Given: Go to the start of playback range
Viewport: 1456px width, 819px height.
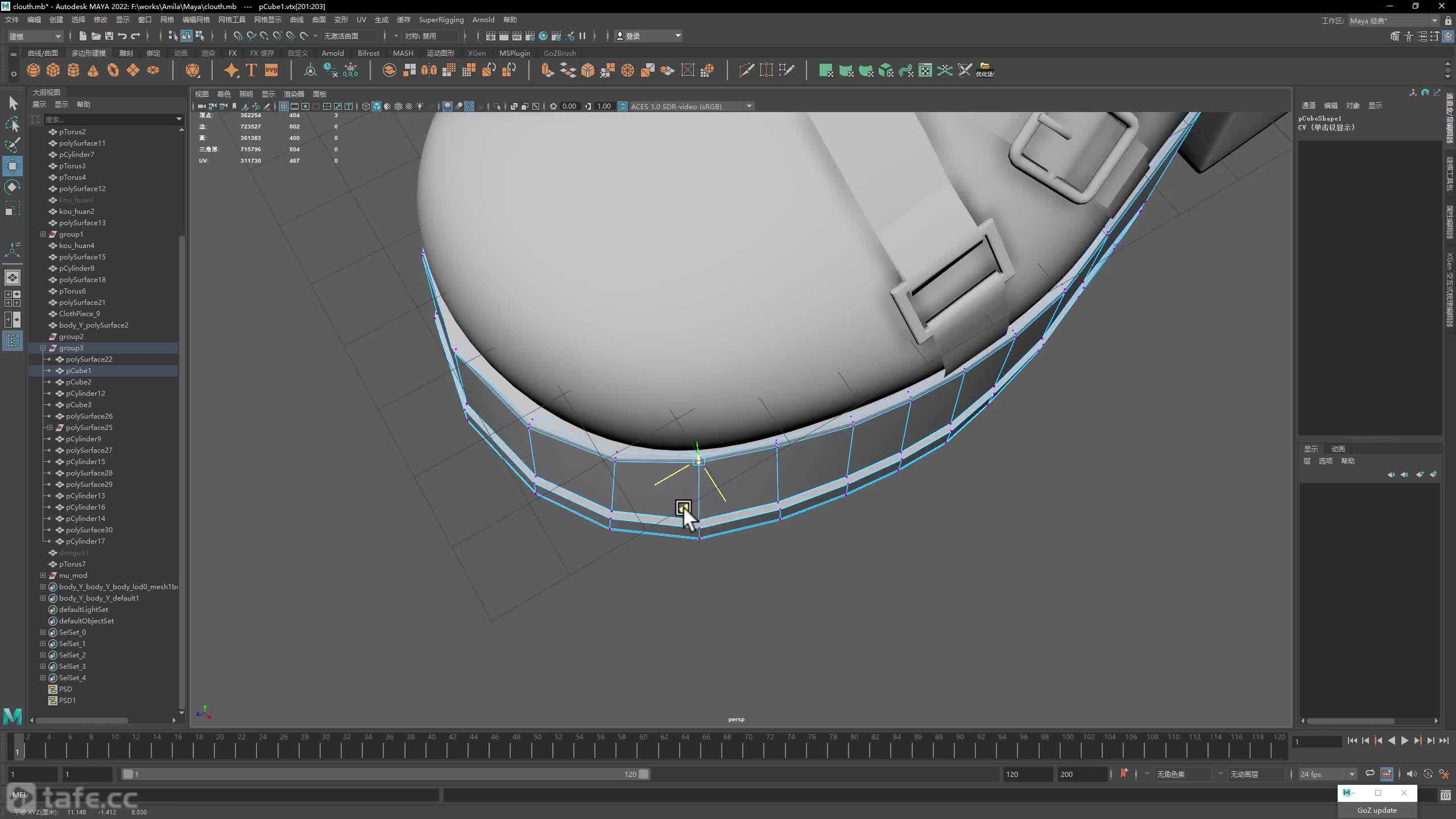Looking at the screenshot, I should [1352, 741].
